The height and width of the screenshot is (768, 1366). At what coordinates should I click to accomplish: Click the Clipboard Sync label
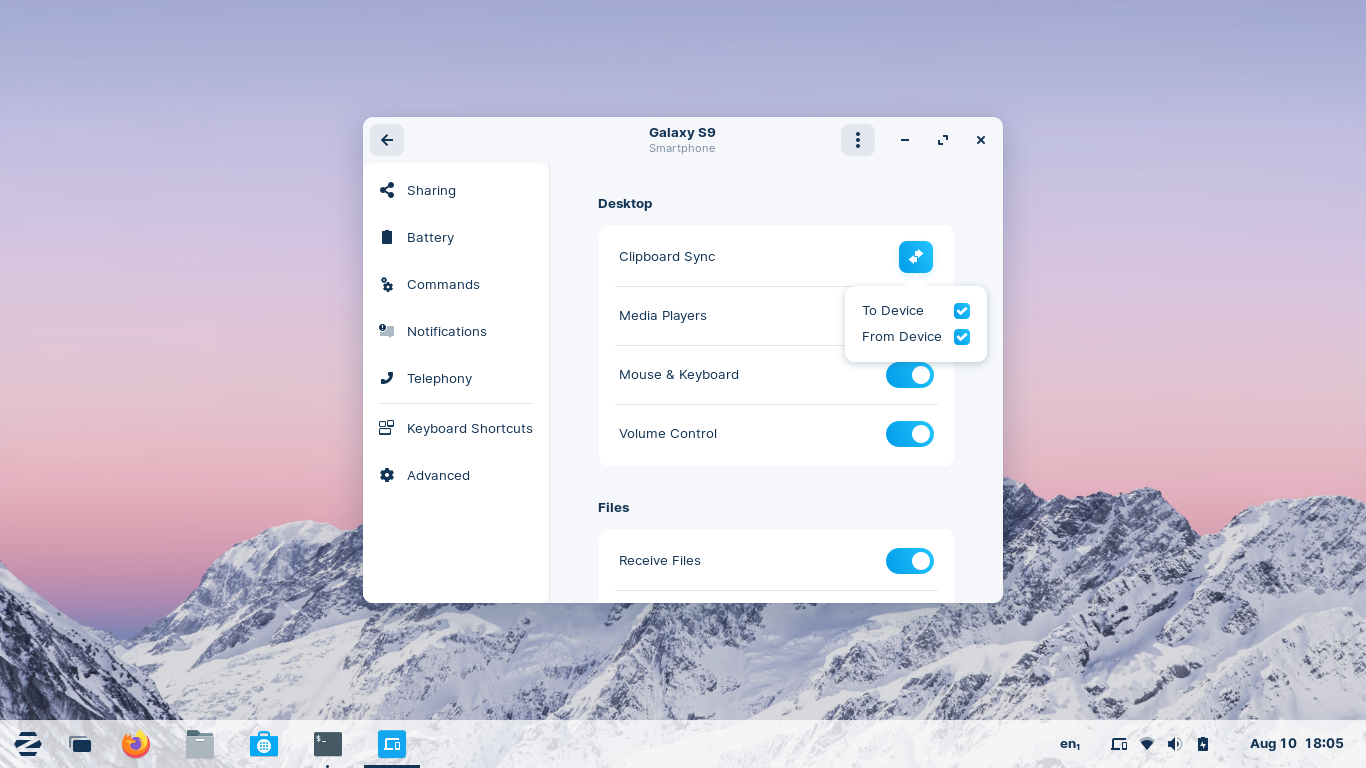point(667,256)
